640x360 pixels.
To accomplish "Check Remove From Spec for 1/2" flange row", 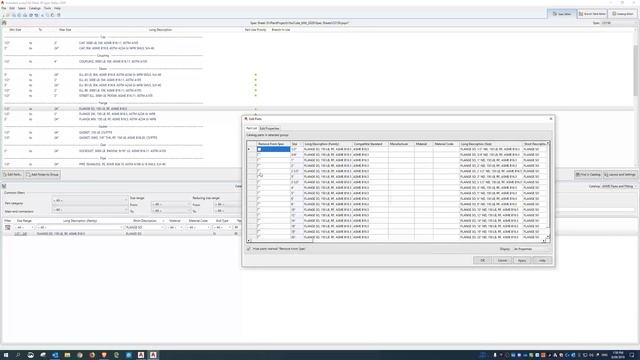I will 259,149.
